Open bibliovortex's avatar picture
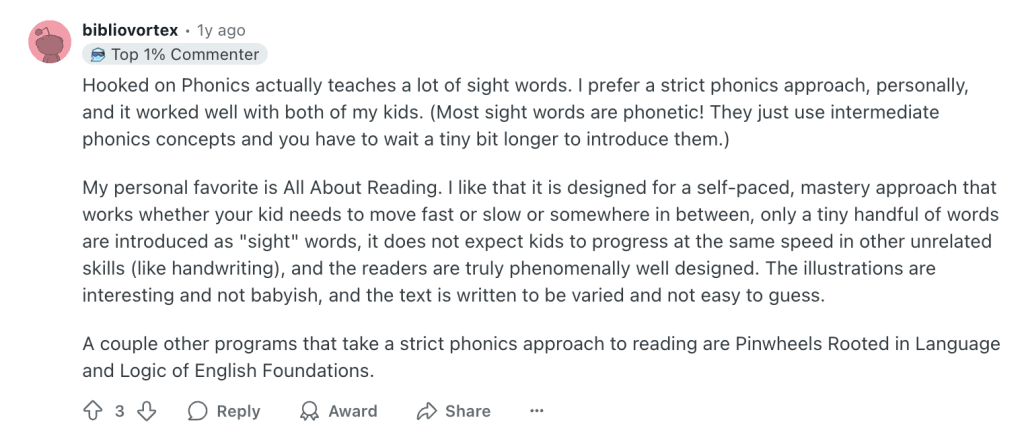Screen dimensions: 1024x447 coord(47,41)
